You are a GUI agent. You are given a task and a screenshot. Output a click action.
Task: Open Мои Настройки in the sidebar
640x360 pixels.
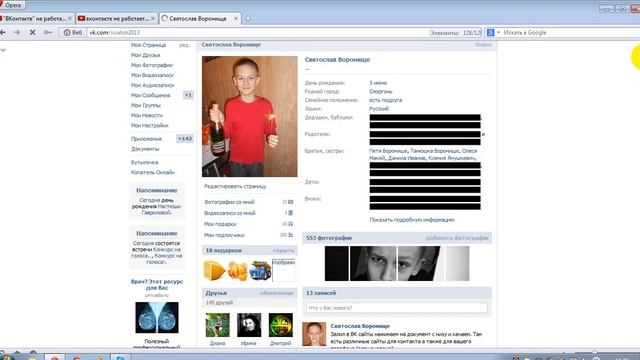pos(149,125)
